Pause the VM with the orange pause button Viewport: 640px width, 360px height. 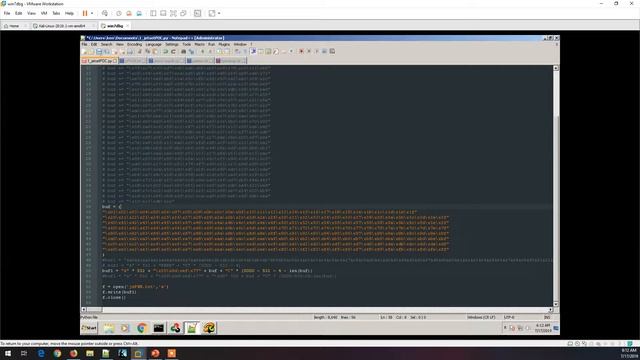click(85, 13)
